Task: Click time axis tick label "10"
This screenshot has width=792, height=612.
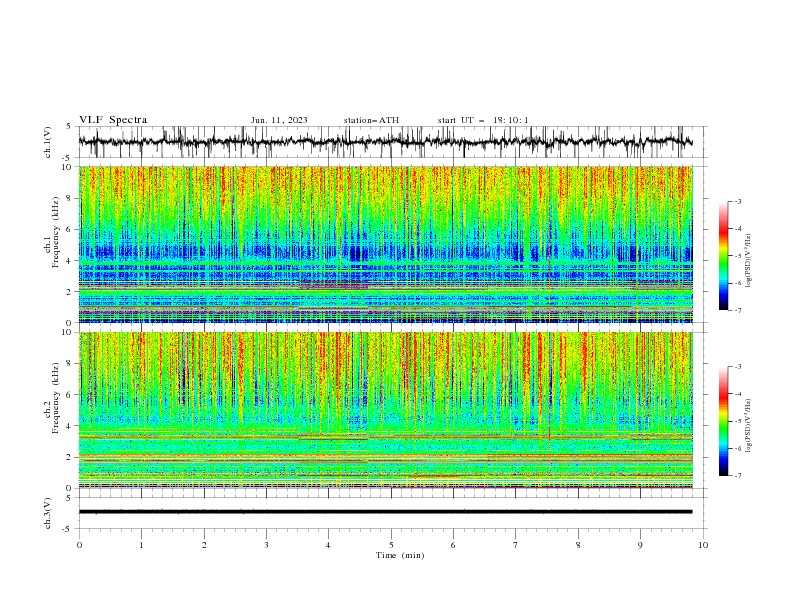Action: tap(703, 545)
